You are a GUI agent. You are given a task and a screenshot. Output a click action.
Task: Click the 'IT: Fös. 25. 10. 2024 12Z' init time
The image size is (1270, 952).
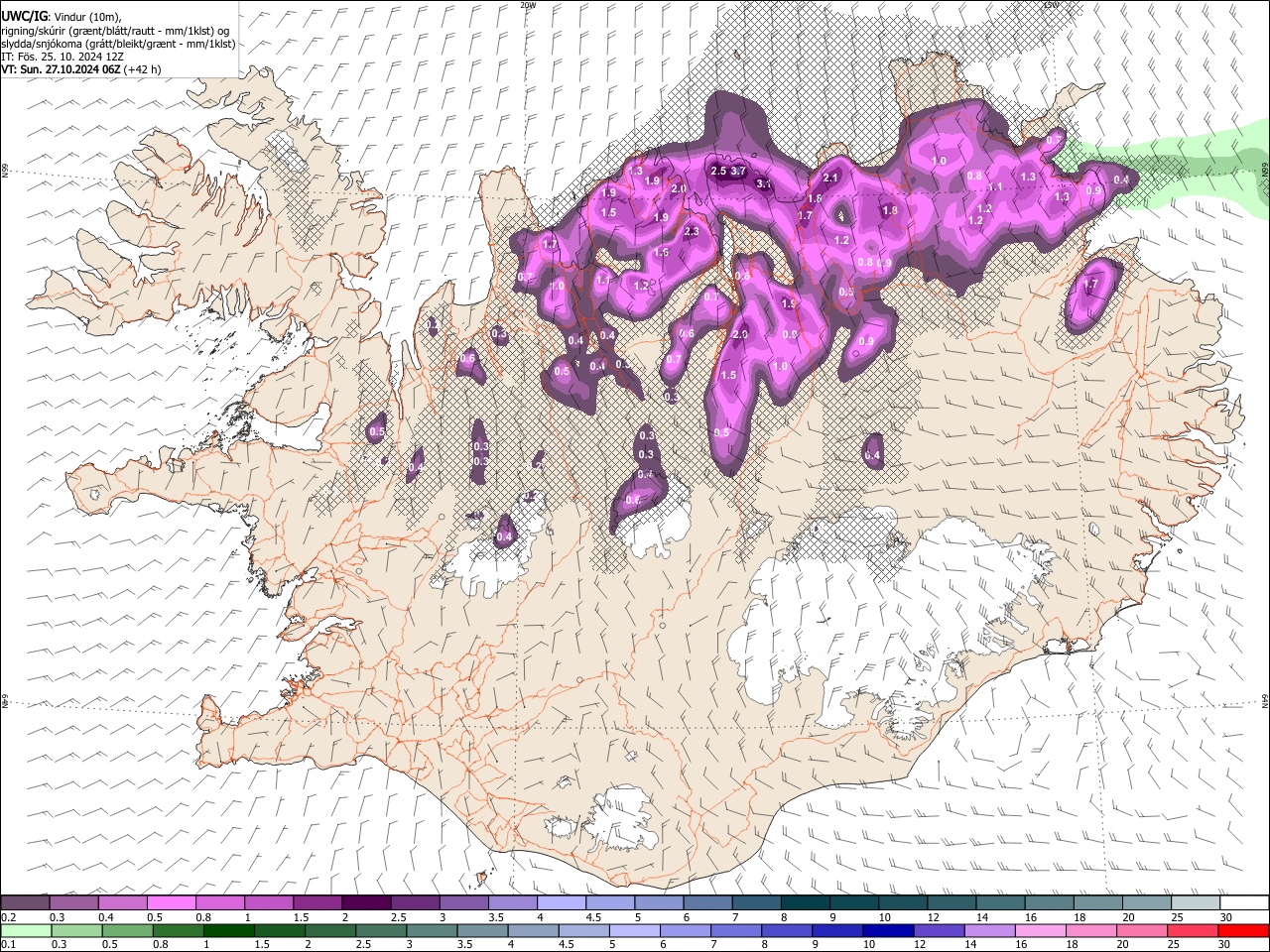tap(63, 57)
